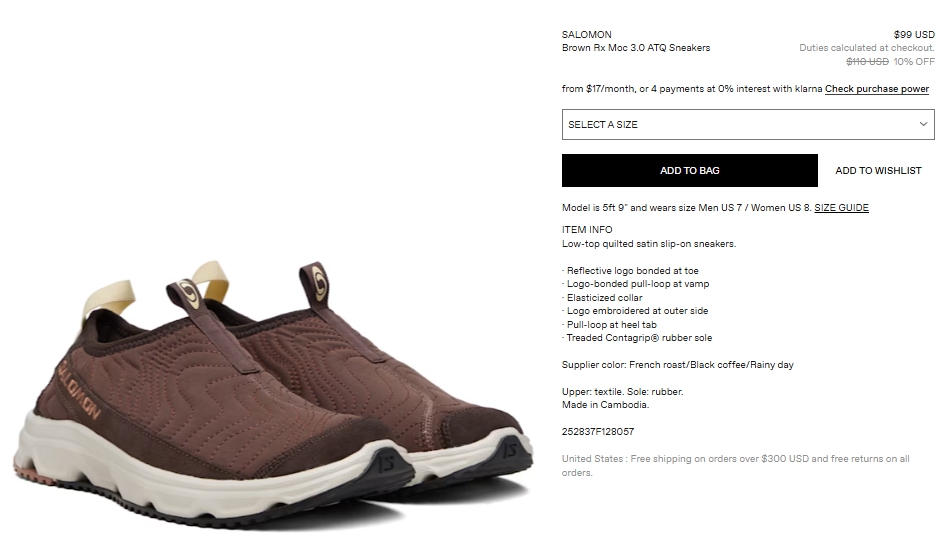Open Klarna Check purchase power link
The height and width of the screenshot is (549, 949).
click(877, 89)
